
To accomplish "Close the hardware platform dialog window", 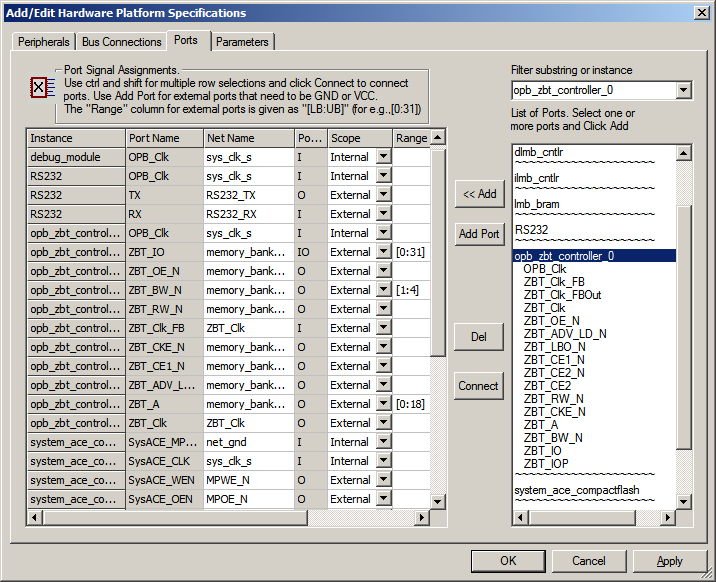I will 700,13.
